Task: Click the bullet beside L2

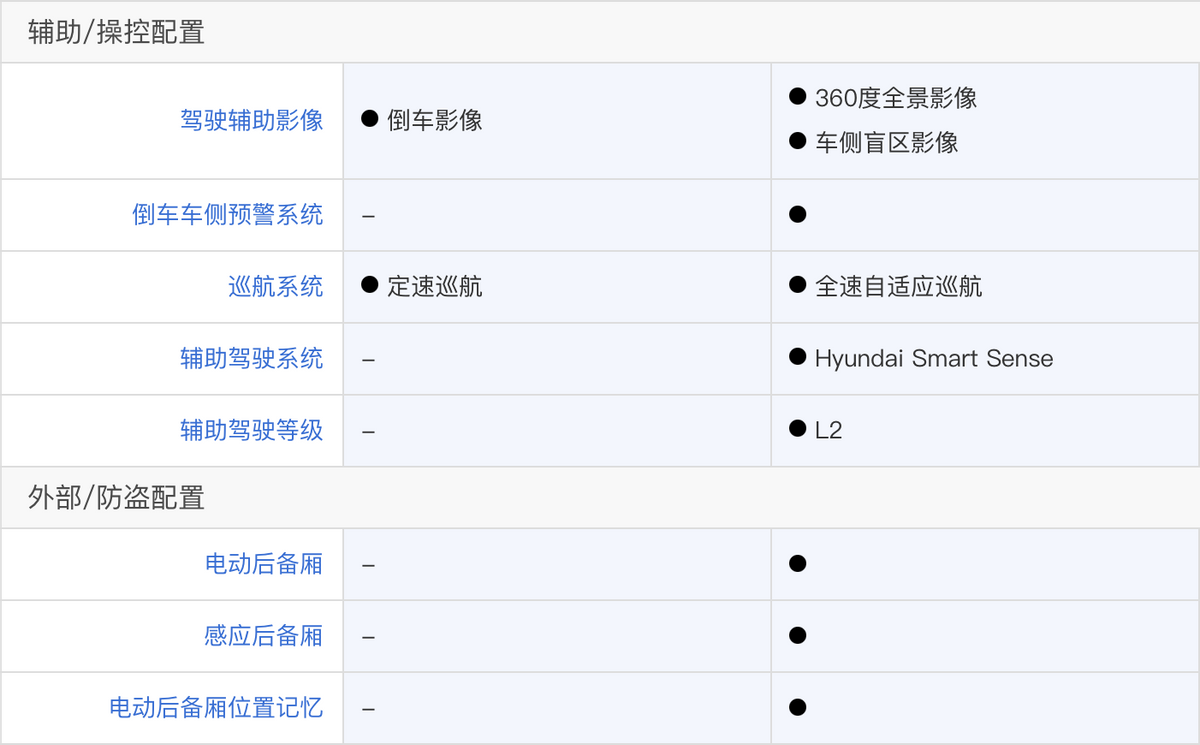Action: tap(797, 429)
